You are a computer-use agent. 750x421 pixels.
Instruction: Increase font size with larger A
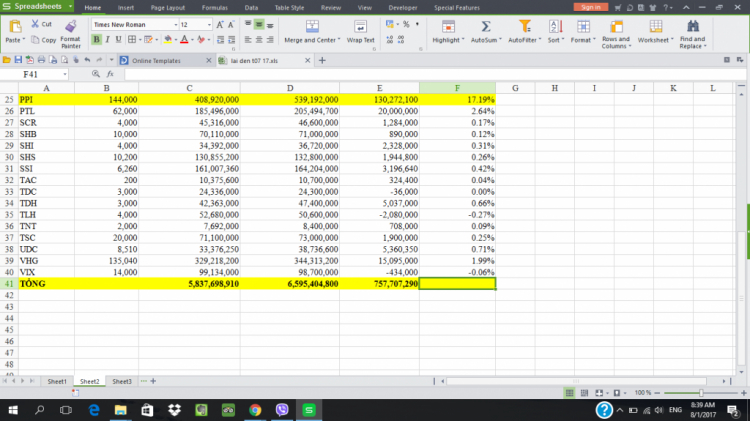220,24
